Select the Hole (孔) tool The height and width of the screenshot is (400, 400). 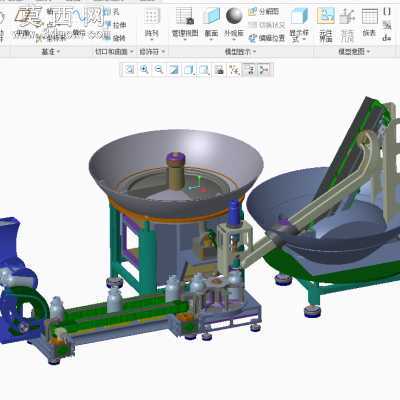(x=111, y=12)
